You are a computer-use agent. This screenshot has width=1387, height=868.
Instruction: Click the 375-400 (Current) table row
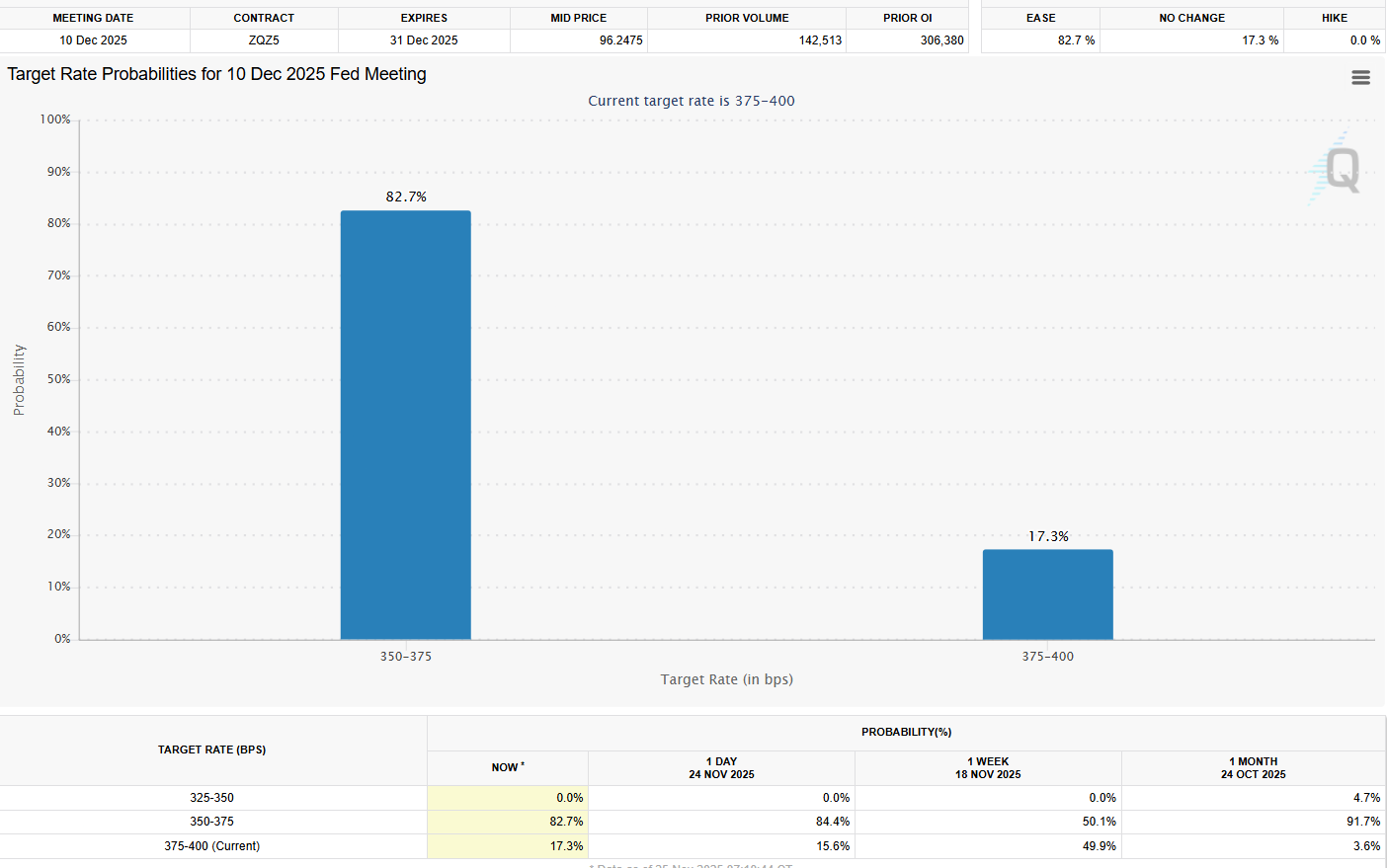coord(211,845)
